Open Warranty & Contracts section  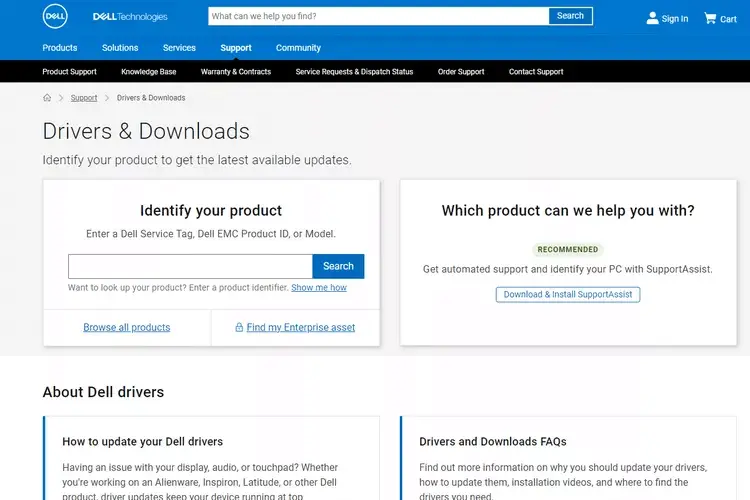236,72
